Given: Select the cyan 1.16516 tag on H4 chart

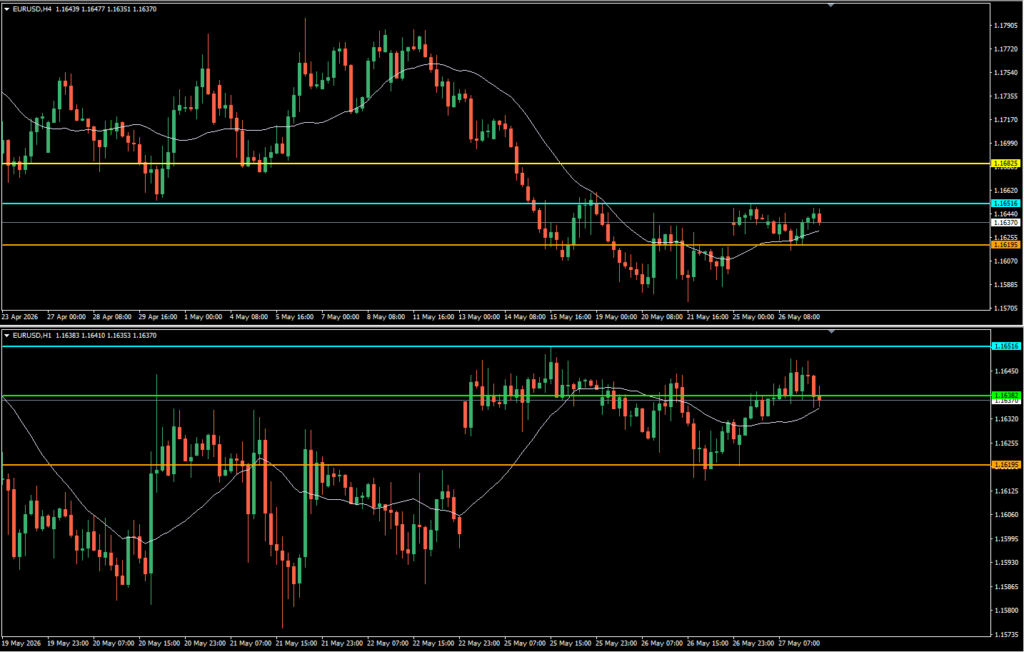Looking at the screenshot, I should click(x=1006, y=204).
